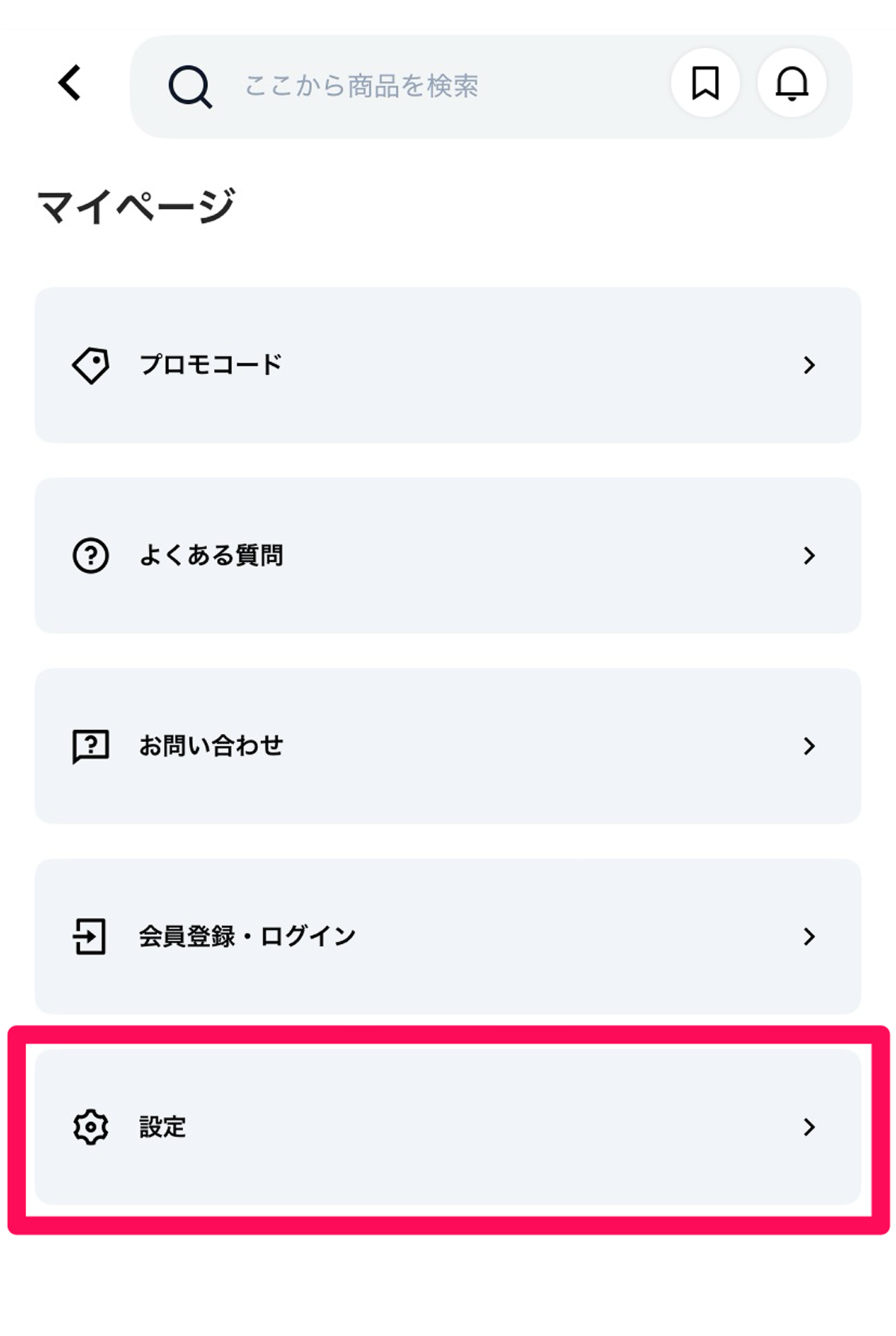Expand the お問い合わせ row chevron
Screen dimensions: 896x1336
(x=808, y=747)
